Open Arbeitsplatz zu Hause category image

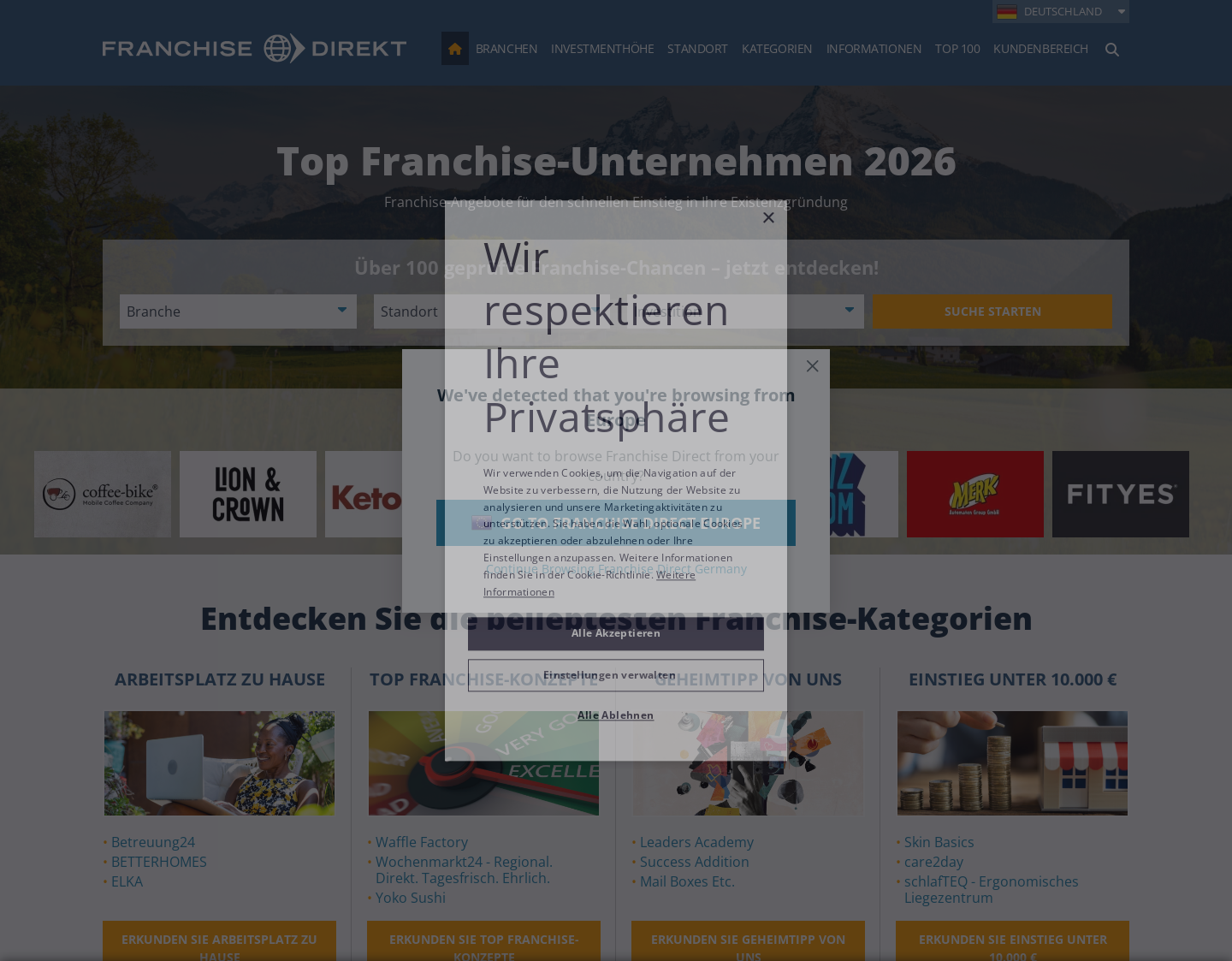pos(219,763)
